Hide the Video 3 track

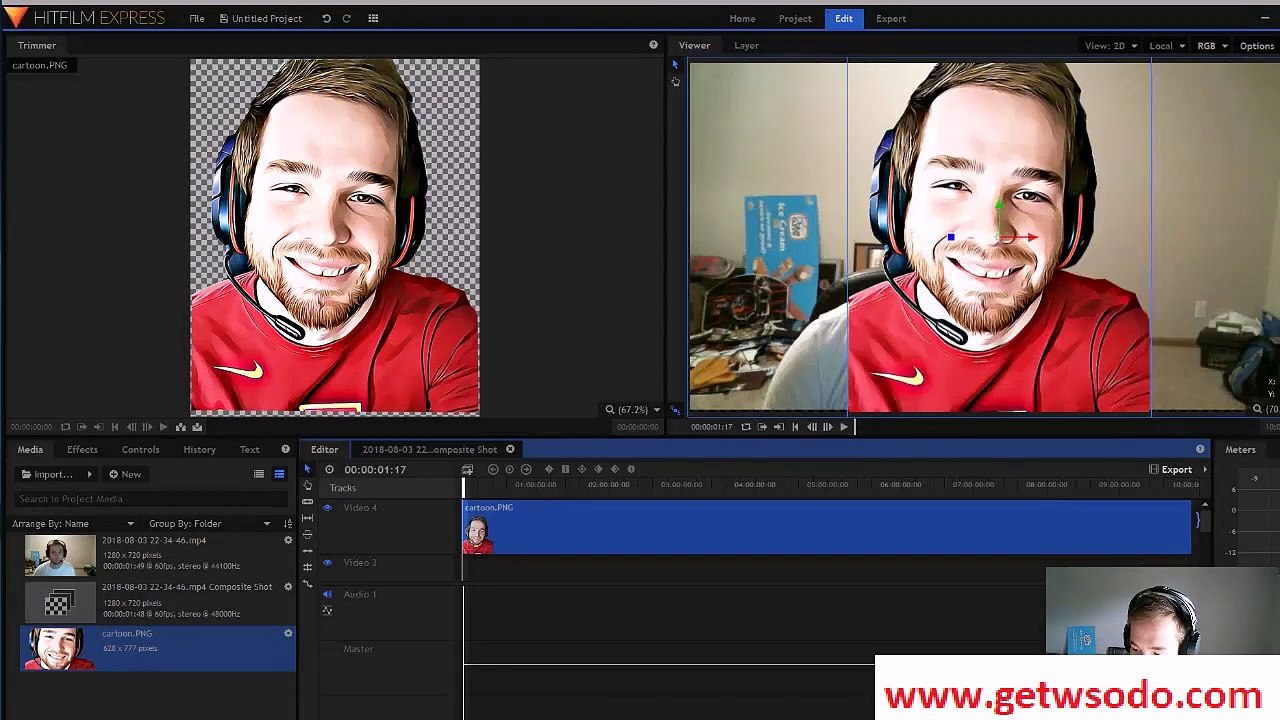[326, 562]
